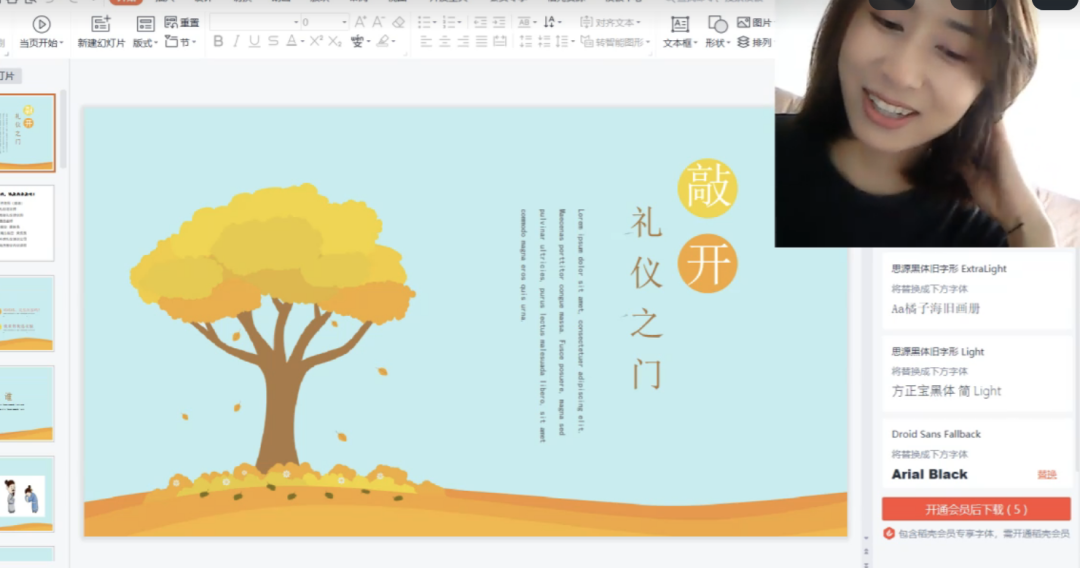This screenshot has height=568, width=1080.
Task: Toggle italic formatting (I)
Action: [x=236, y=42]
